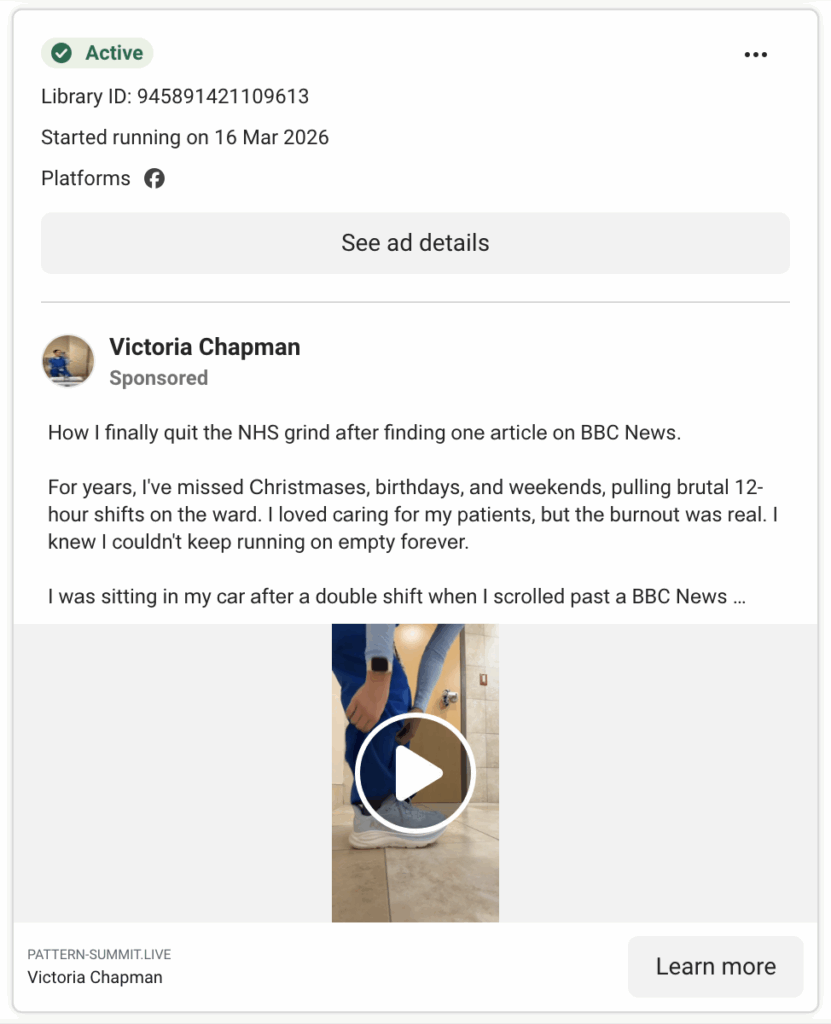Open the three-dot ad options menu
The height and width of the screenshot is (1024, 831).
[756, 55]
